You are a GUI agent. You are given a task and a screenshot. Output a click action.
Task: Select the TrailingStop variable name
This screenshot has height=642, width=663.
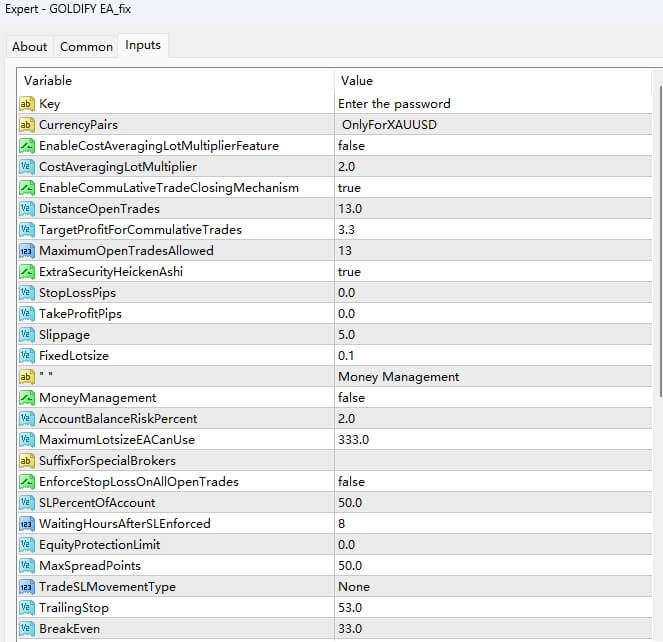[74, 608]
